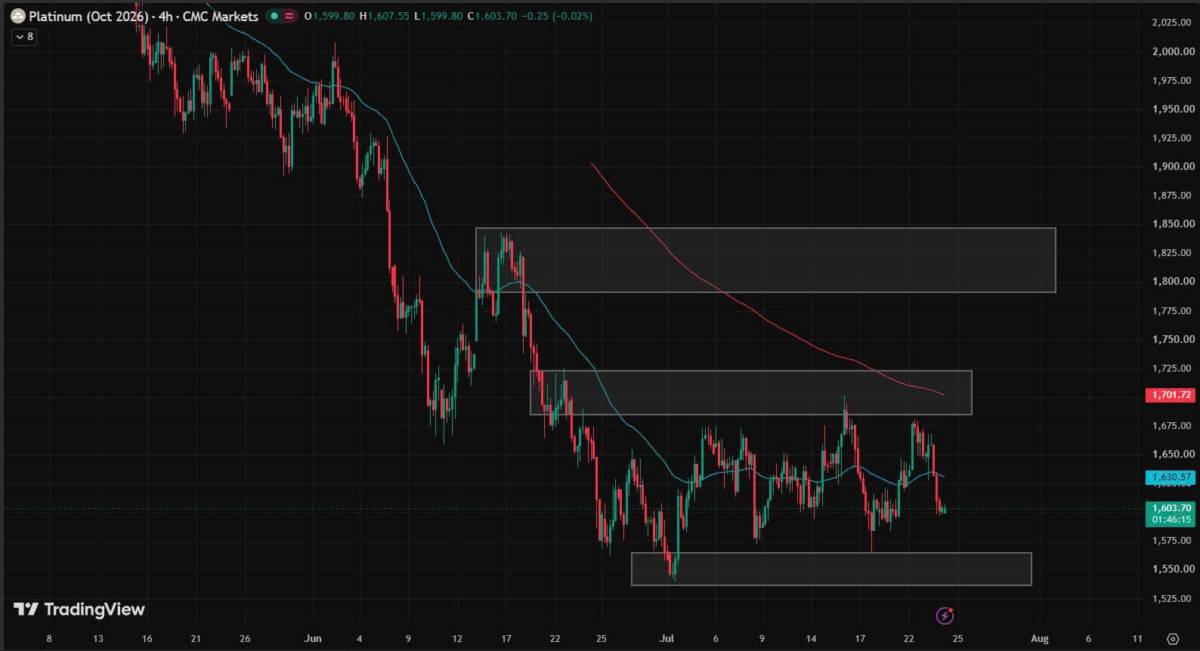Click the red 1,701.72 price label
1200x651 pixels.
pyautogui.click(x=1172, y=395)
